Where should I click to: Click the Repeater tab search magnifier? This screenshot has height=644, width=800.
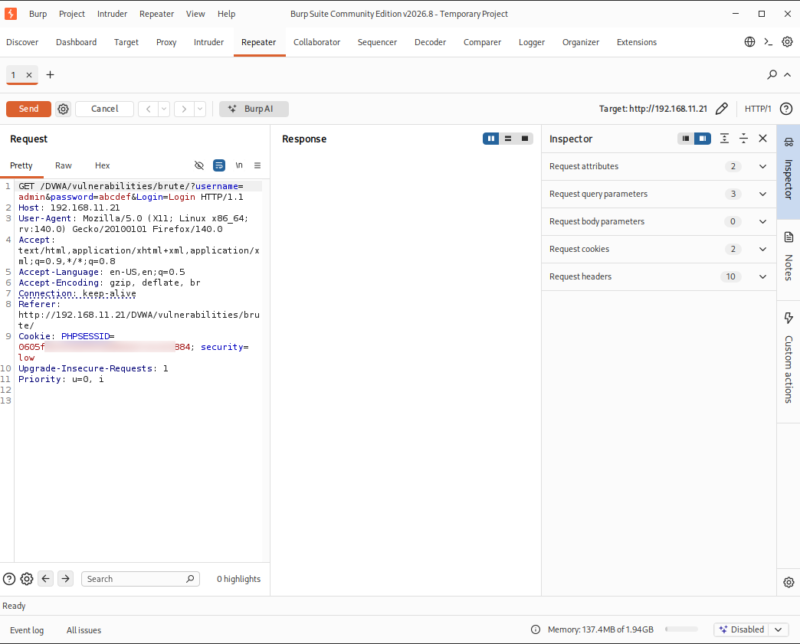click(772, 75)
